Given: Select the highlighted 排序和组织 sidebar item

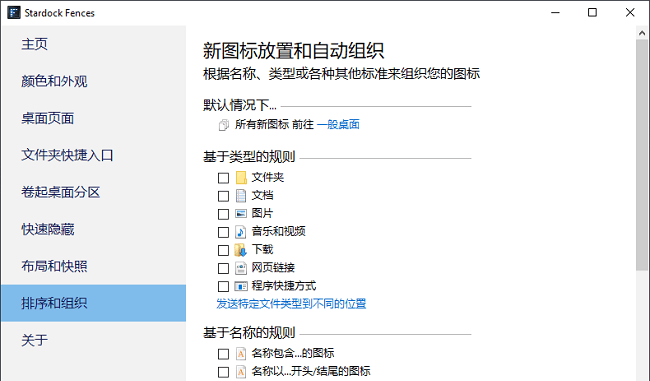Looking at the screenshot, I should 94,303.
